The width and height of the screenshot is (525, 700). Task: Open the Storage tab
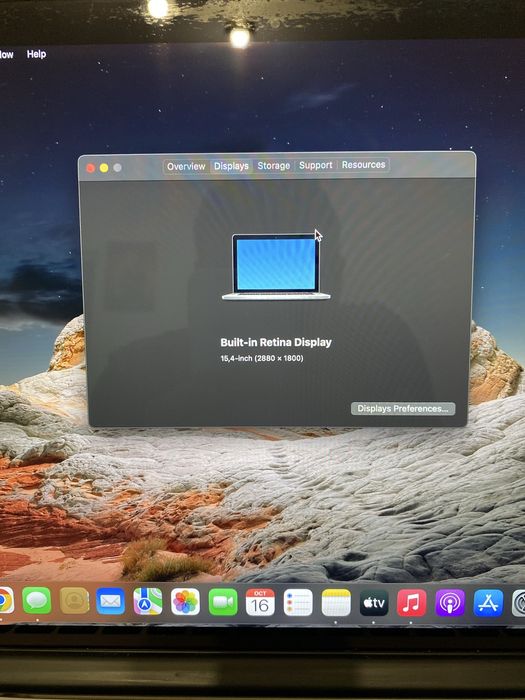pyautogui.click(x=273, y=166)
